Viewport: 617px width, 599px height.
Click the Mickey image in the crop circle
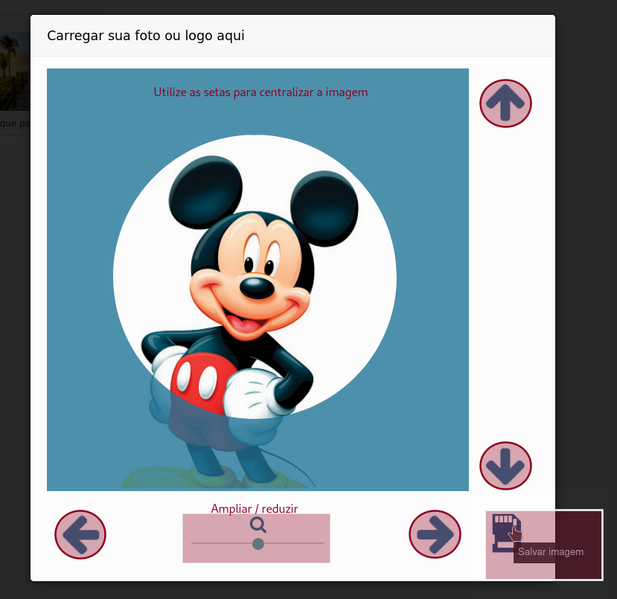pyautogui.click(x=255, y=275)
